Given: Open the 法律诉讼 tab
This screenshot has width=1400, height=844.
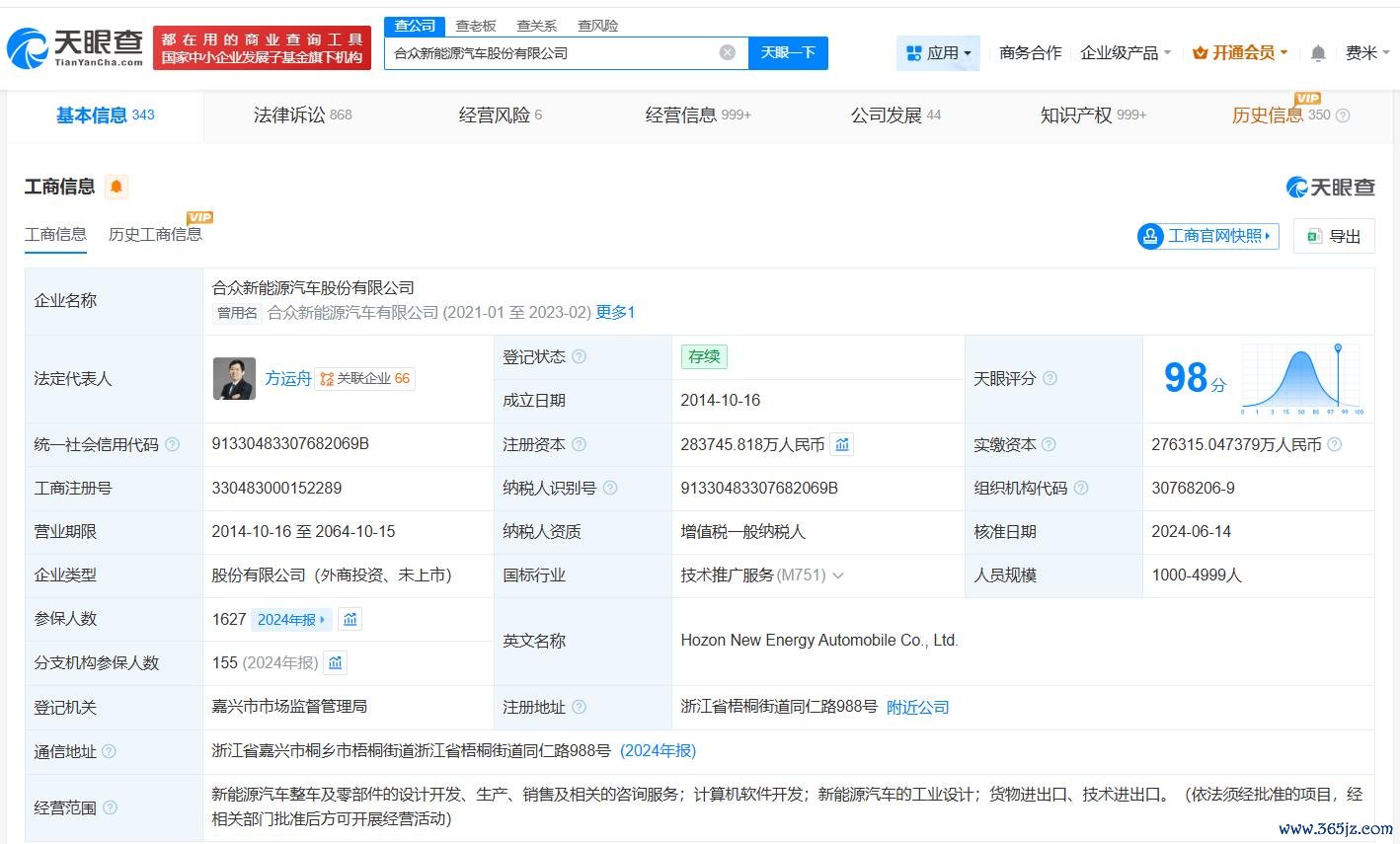Looking at the screenshot, I should tap(302, 115).
